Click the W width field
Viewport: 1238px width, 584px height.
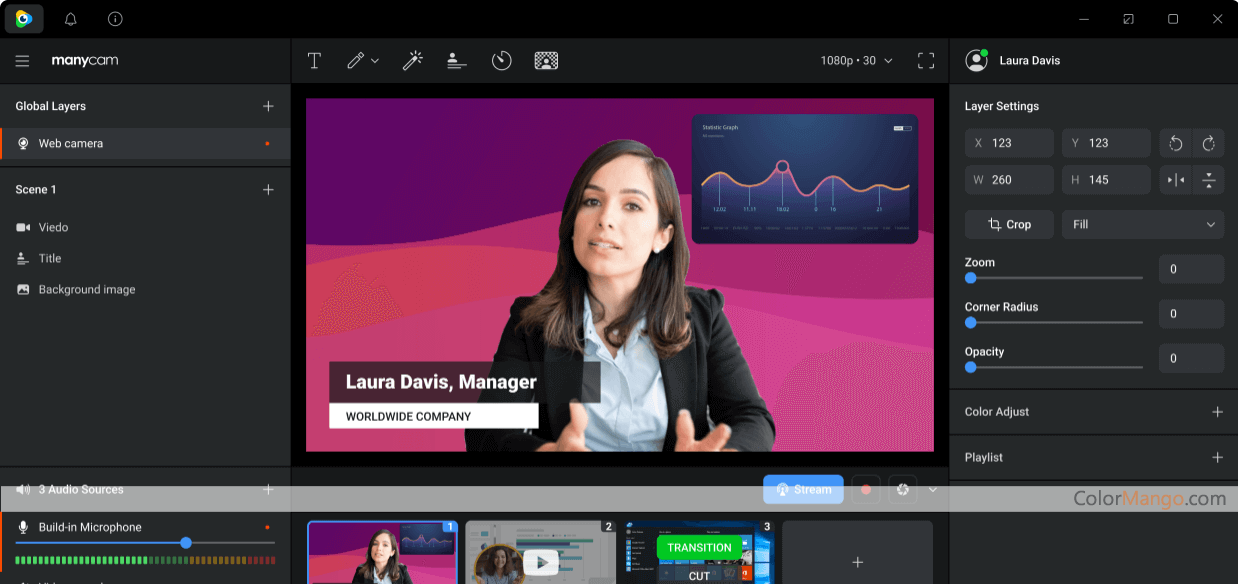(1009, 180)
